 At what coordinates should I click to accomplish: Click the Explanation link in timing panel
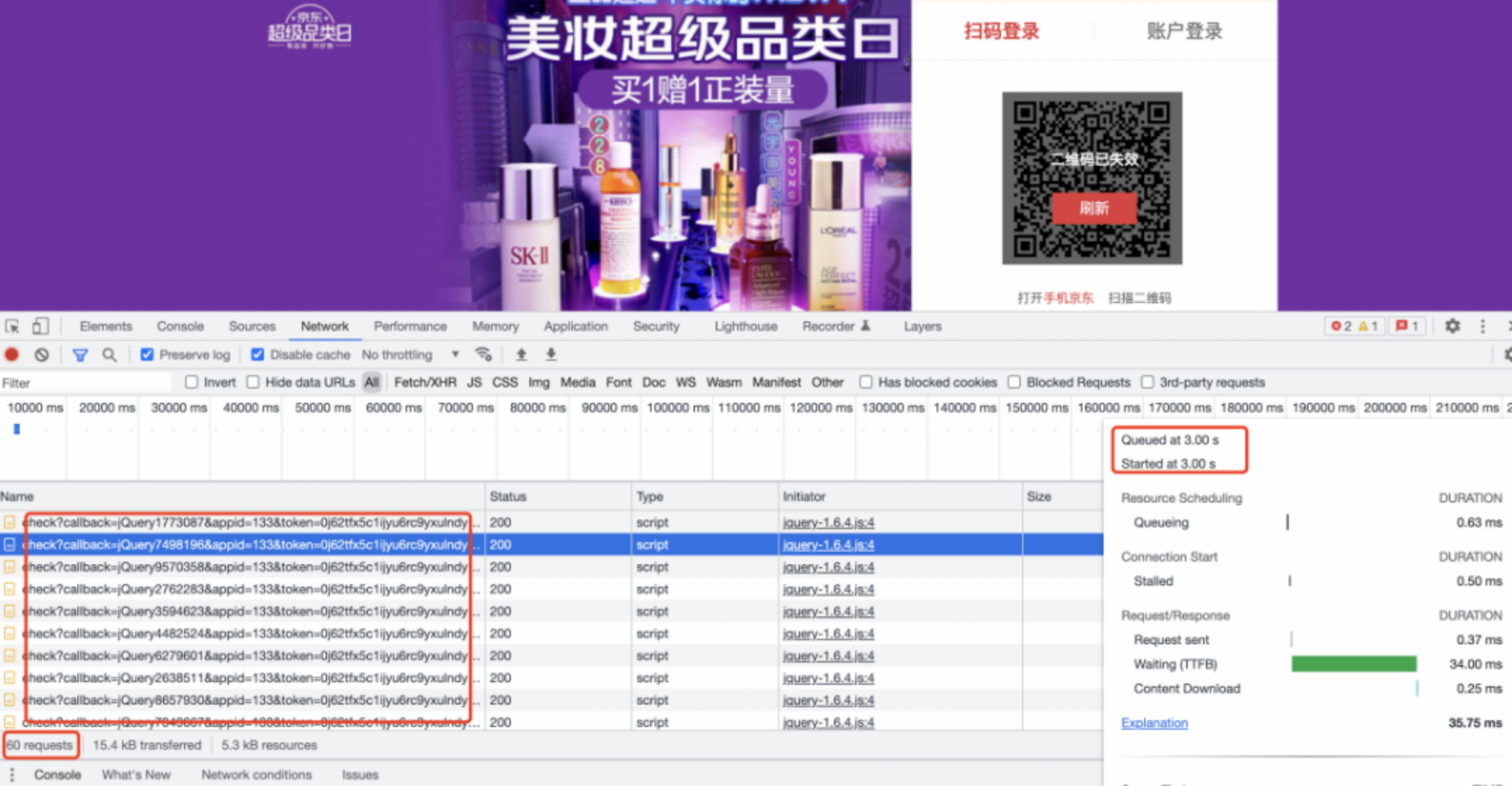[x=1154, y=723]
